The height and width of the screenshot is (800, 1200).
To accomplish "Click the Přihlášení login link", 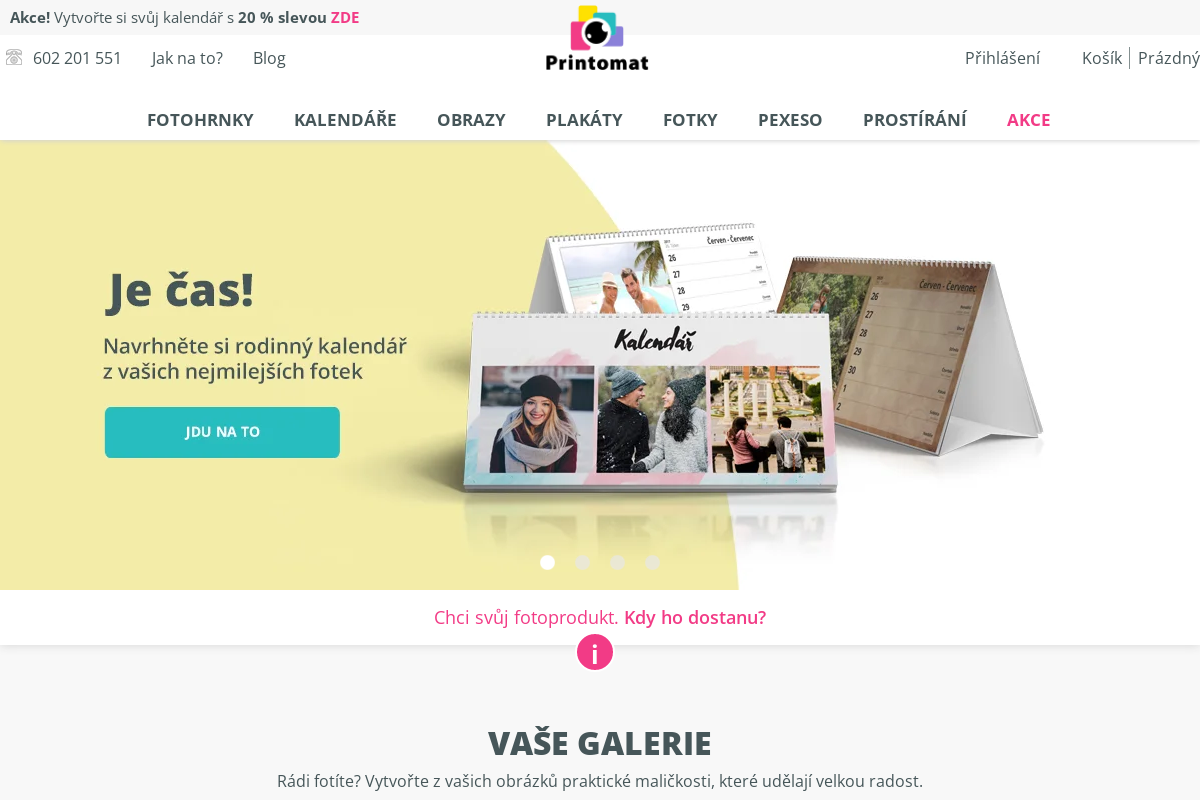I will [1002, 58].
